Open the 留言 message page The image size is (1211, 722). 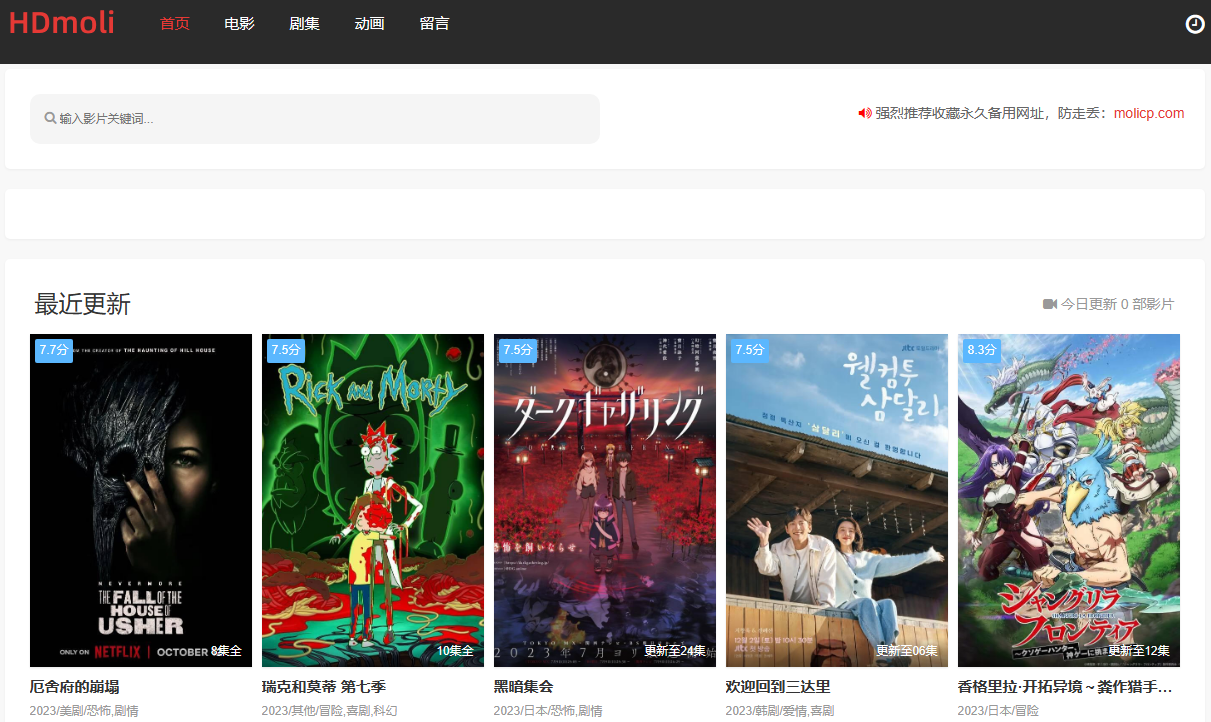coord(435,24)
